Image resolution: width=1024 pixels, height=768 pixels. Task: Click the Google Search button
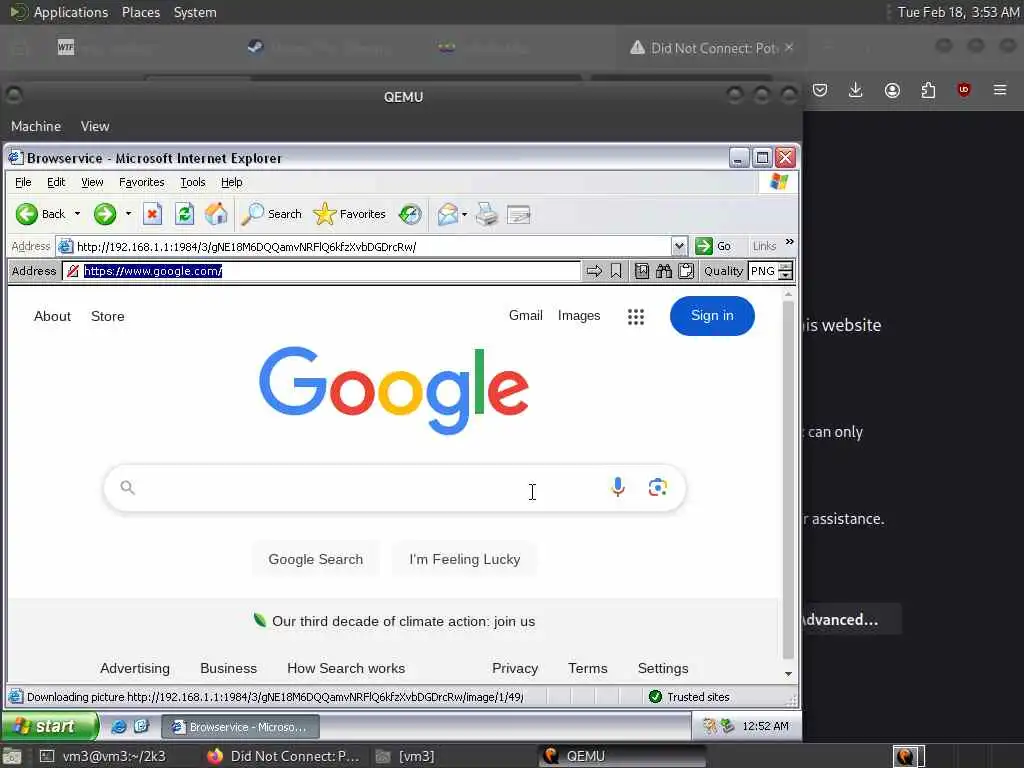click(315, 559)
